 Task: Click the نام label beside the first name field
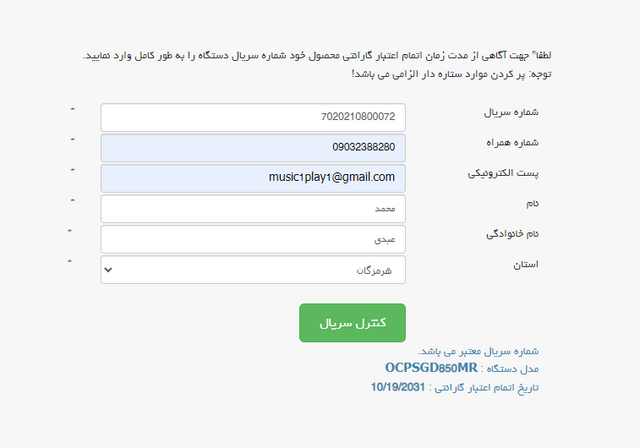[533, 204]
